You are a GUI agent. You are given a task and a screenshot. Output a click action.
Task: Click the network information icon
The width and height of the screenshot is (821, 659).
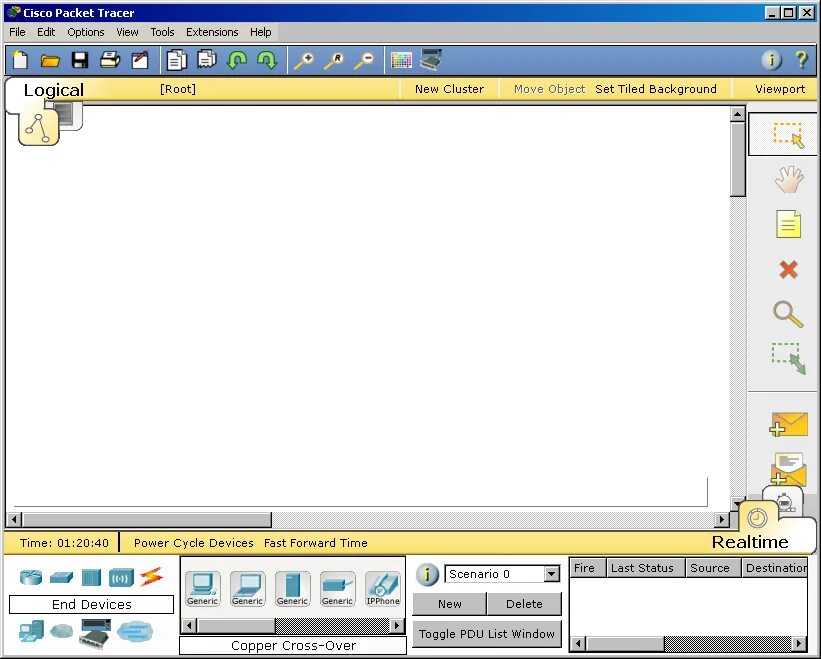pyautogui.click(x=771, y=60)
